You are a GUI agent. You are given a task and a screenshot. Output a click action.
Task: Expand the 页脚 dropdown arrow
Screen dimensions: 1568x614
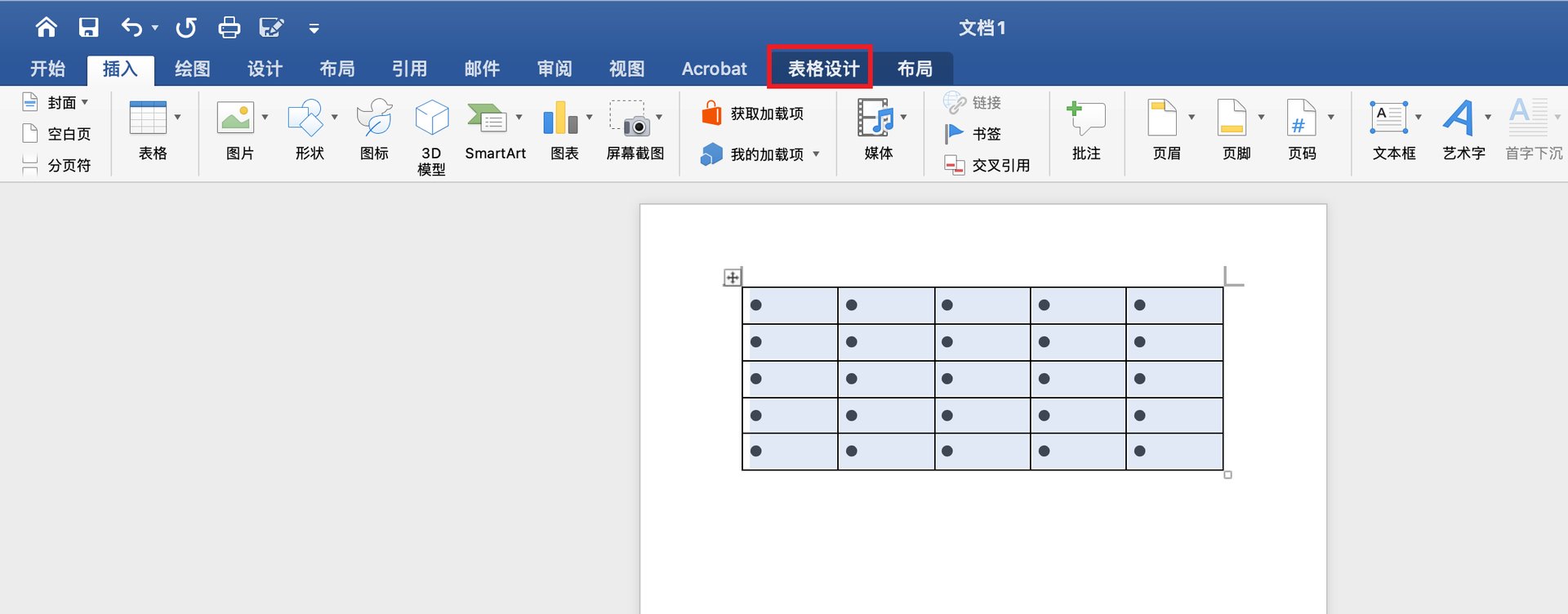pos(1262,118)
